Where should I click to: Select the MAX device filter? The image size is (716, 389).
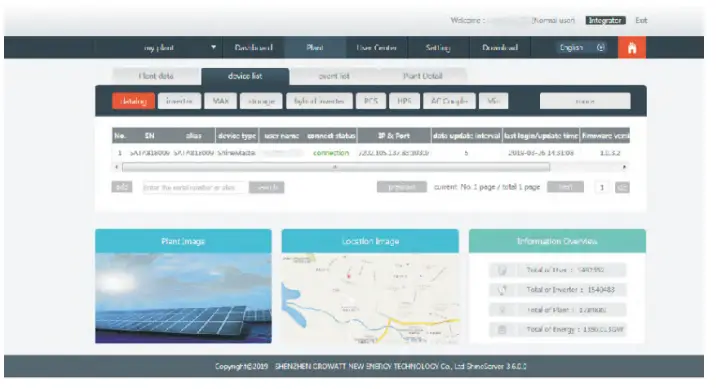pos(221,101)
